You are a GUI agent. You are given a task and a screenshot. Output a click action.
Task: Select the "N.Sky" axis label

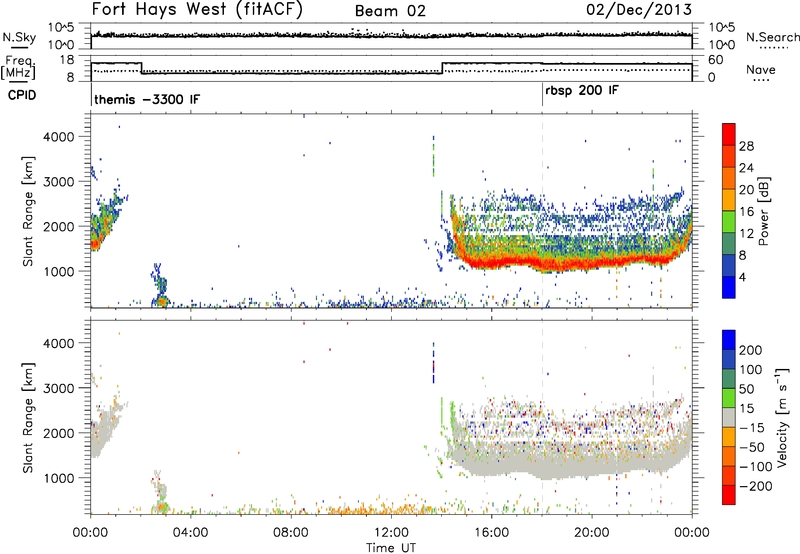click(19, 38)
